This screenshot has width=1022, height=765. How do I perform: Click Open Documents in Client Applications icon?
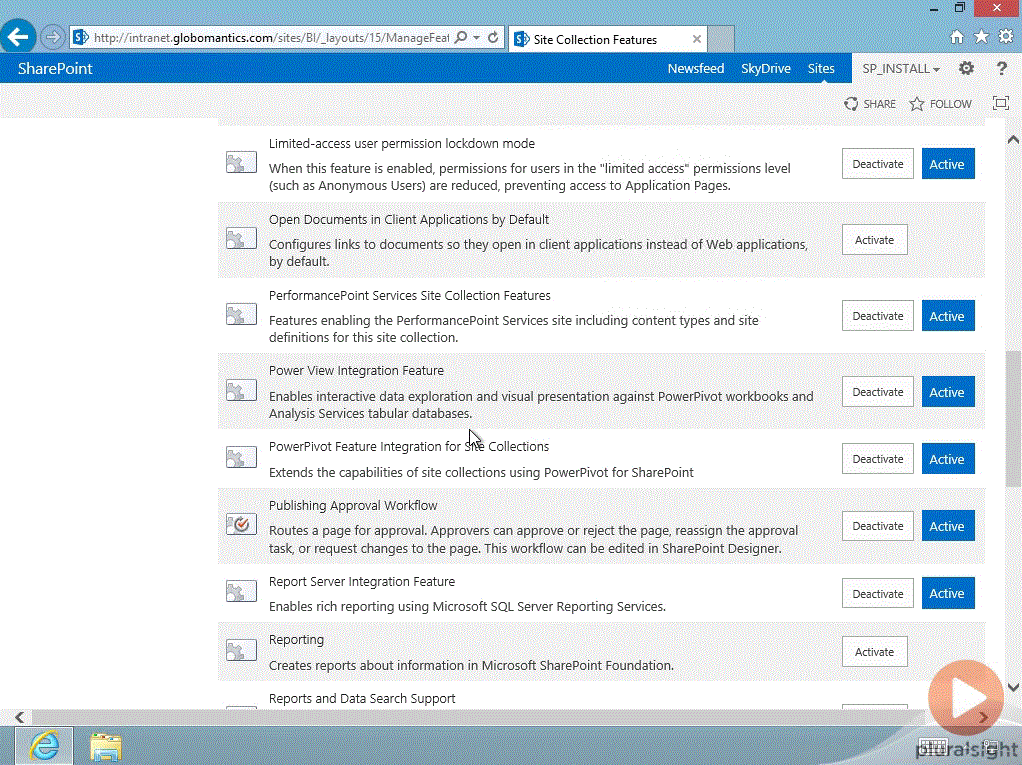click(x=241, y=238)
